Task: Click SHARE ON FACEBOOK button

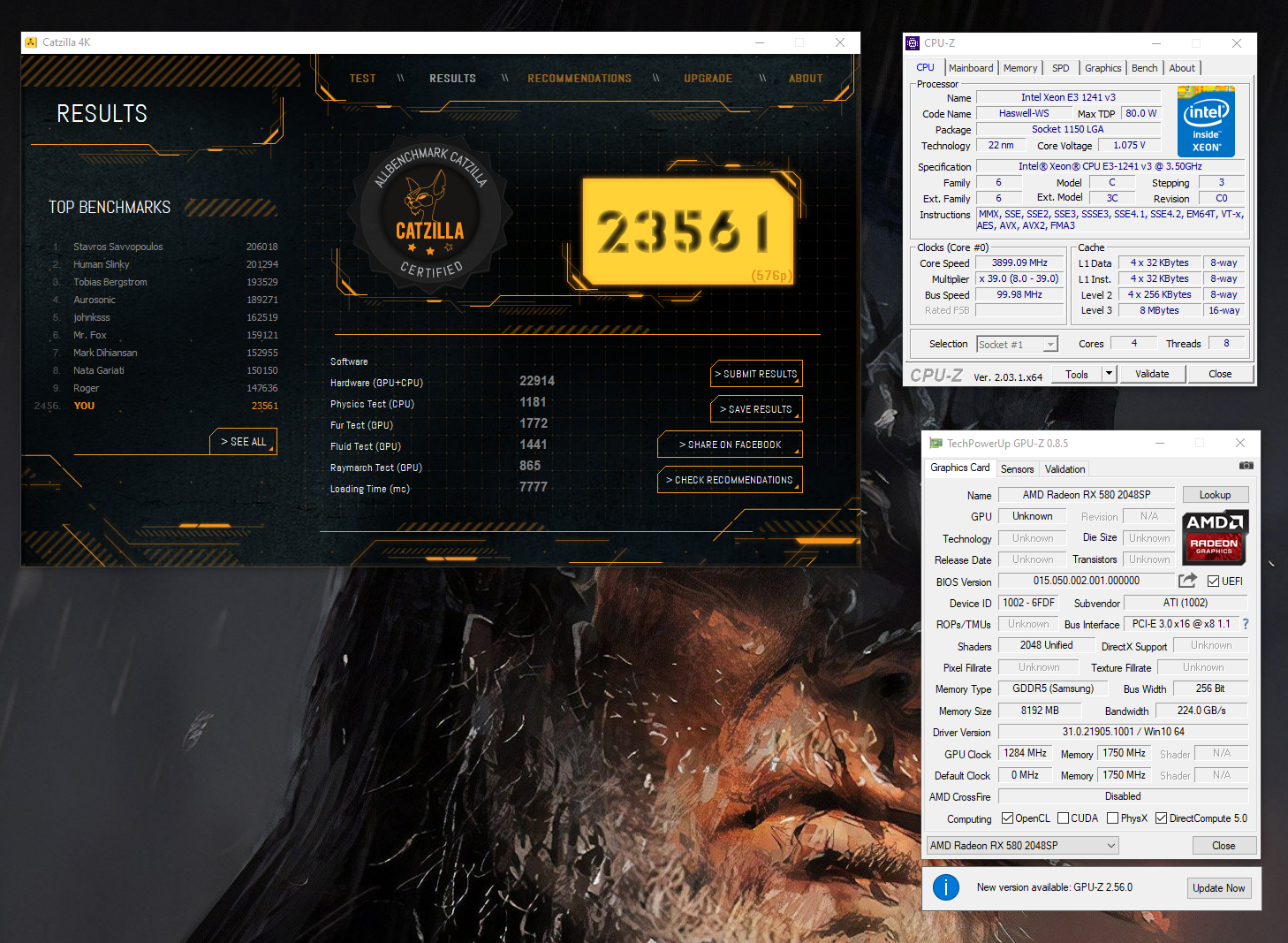Action: [730, 445]
